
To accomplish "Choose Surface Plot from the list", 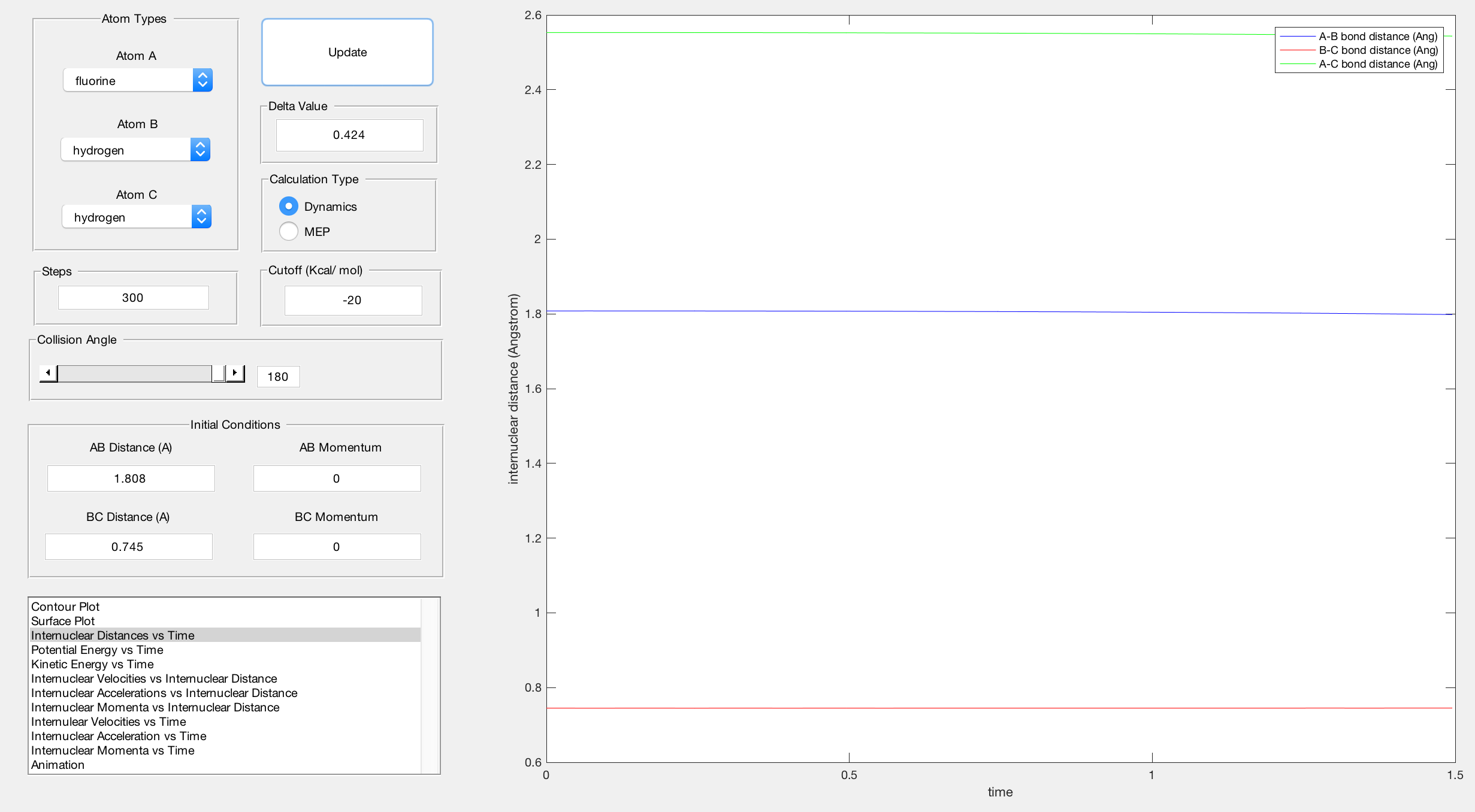I will (x=63, y=621).
